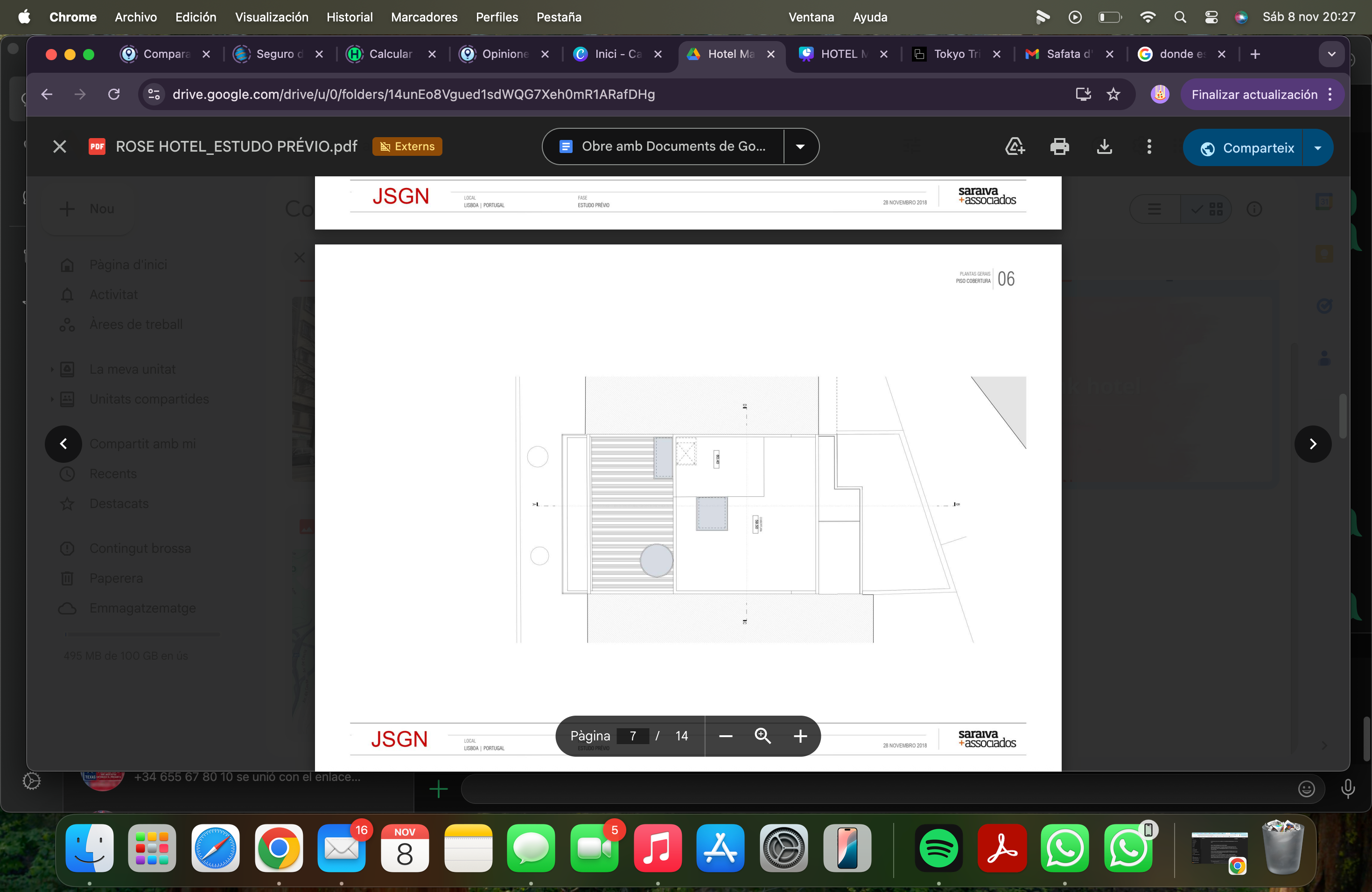Click the zoom in plus icon
This screenshot has height=892, width=1372.
coord(800,737)
